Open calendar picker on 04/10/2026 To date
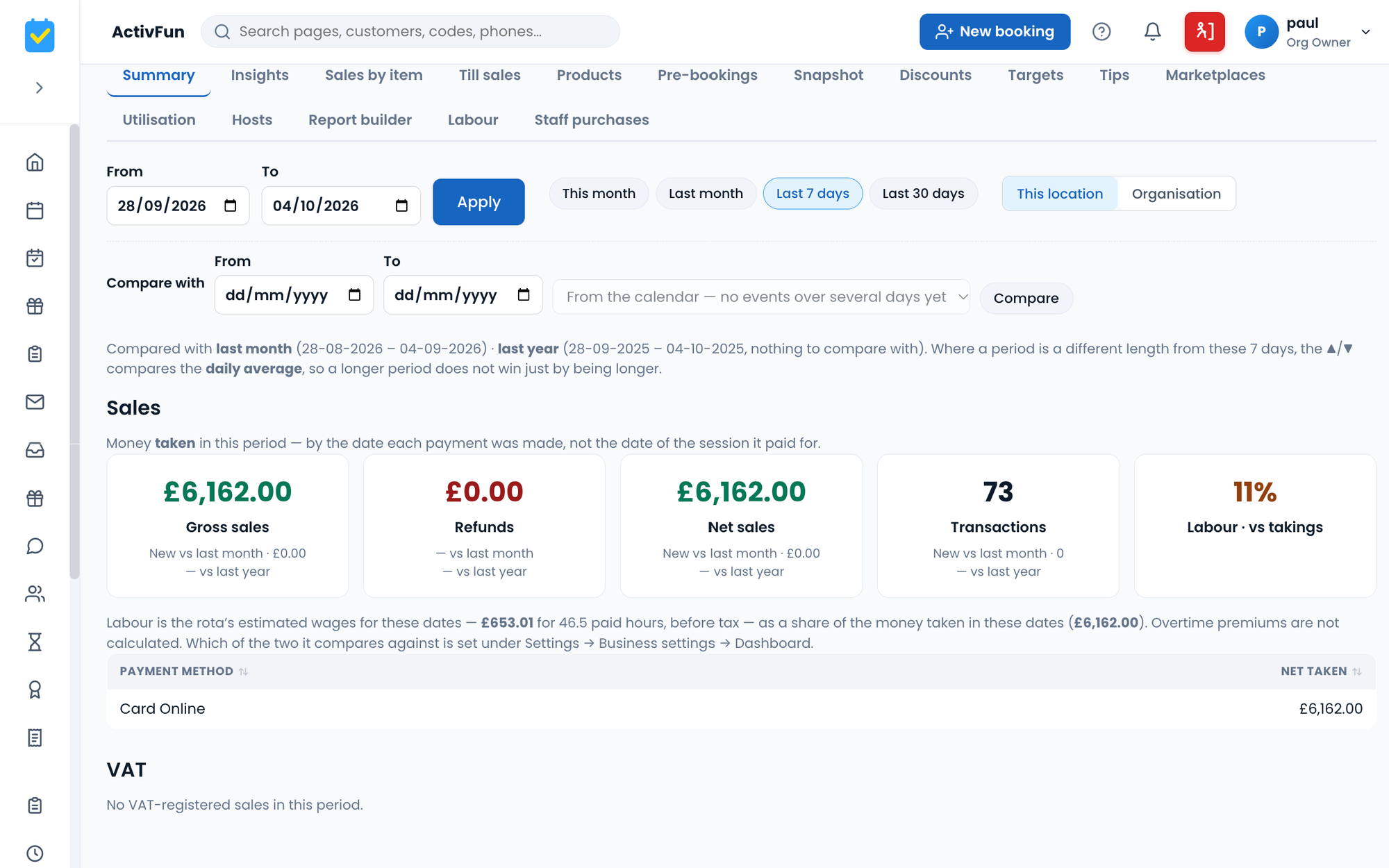This screenshot has width=1389, height=868. pos(401,206)
